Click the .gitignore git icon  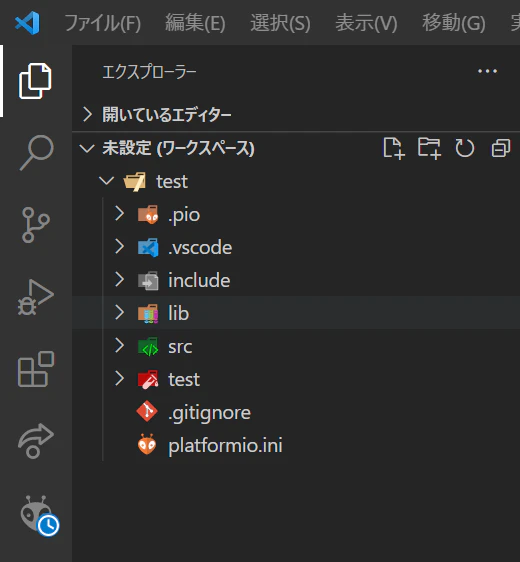coord(147,411)
